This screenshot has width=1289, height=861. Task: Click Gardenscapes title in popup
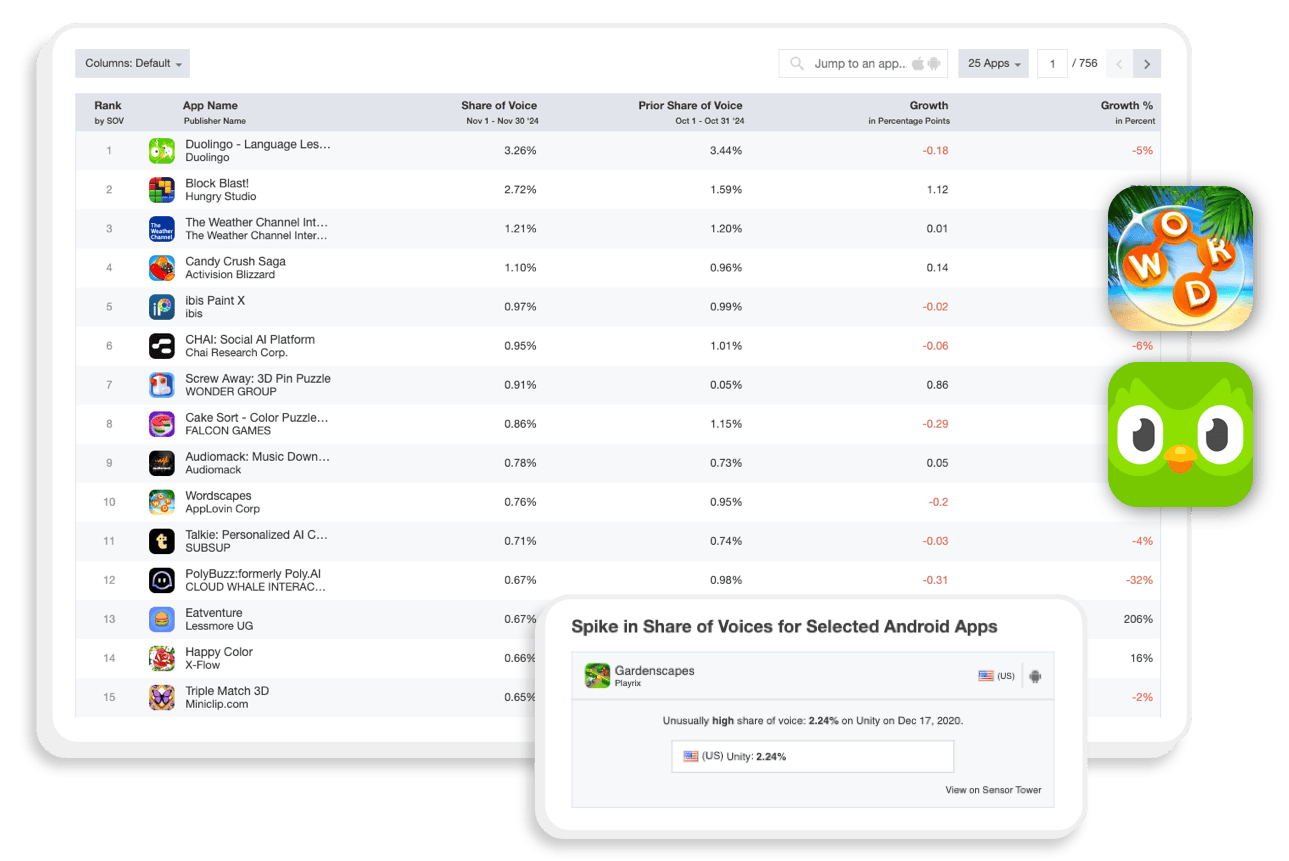coord(654,670)
